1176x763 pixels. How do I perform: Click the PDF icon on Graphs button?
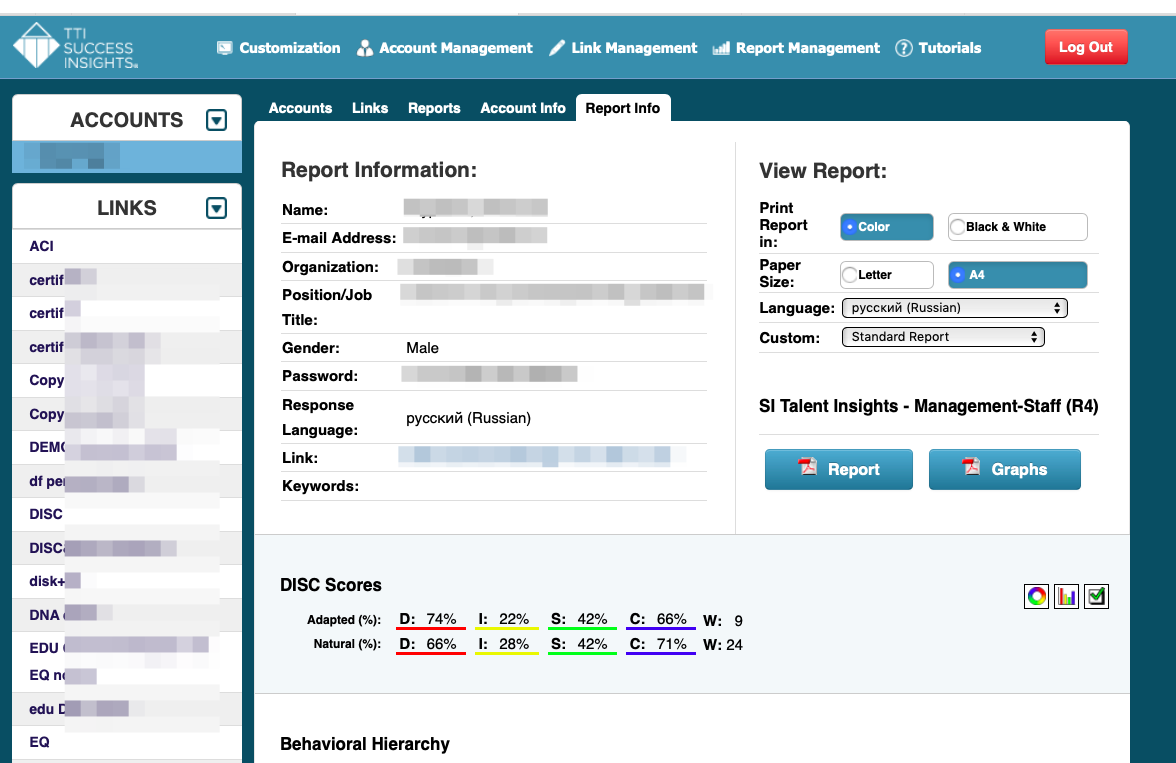pos(971,467)
